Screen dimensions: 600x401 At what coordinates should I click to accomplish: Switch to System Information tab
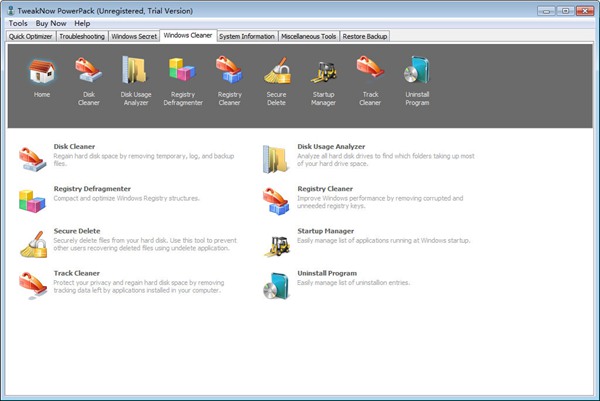(x=247, y=36)
